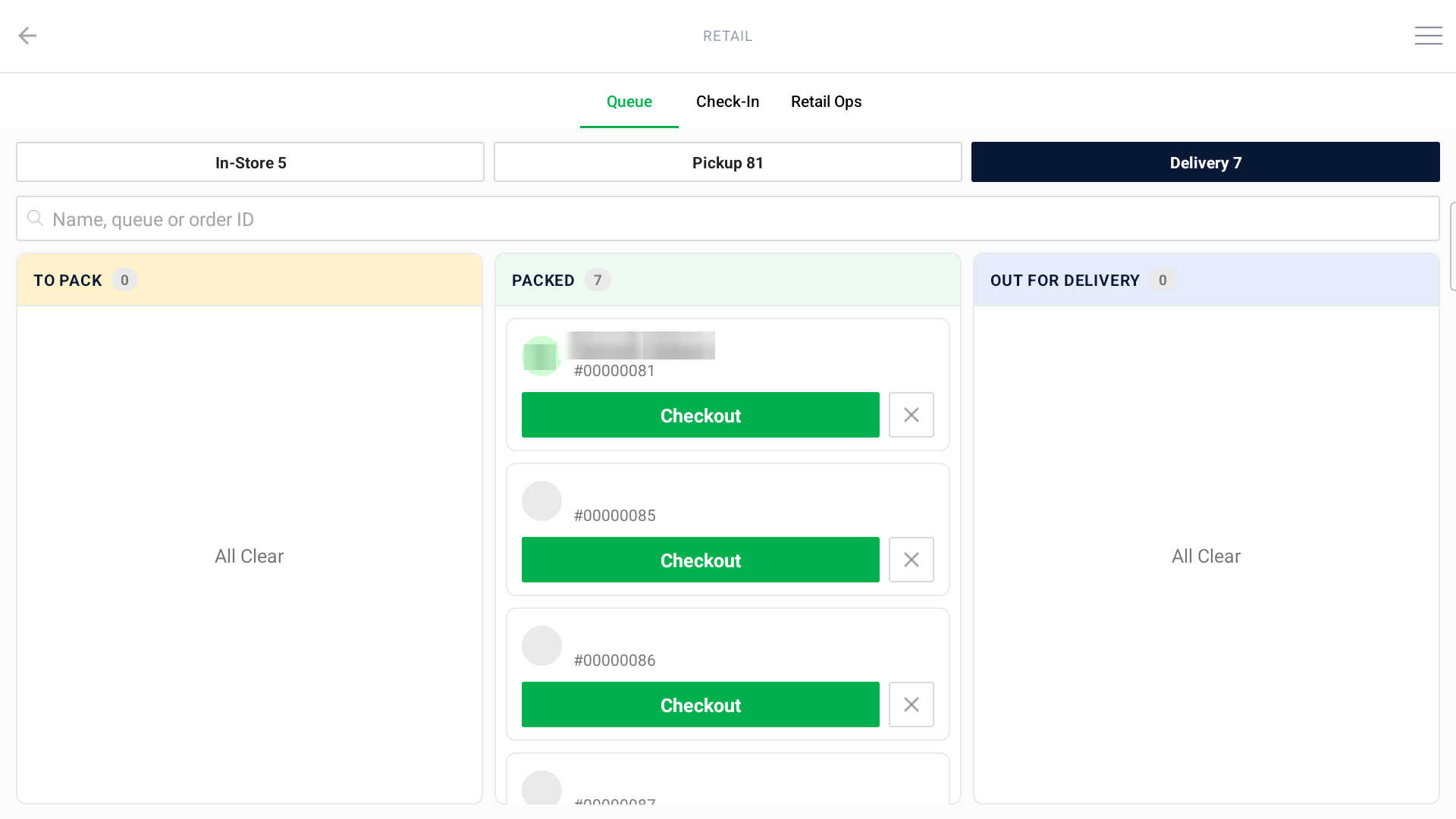The height and width of the screenshot is (819, 1456).
Task: Click the TO PACK column header
Action: click(x=249, y=280)
